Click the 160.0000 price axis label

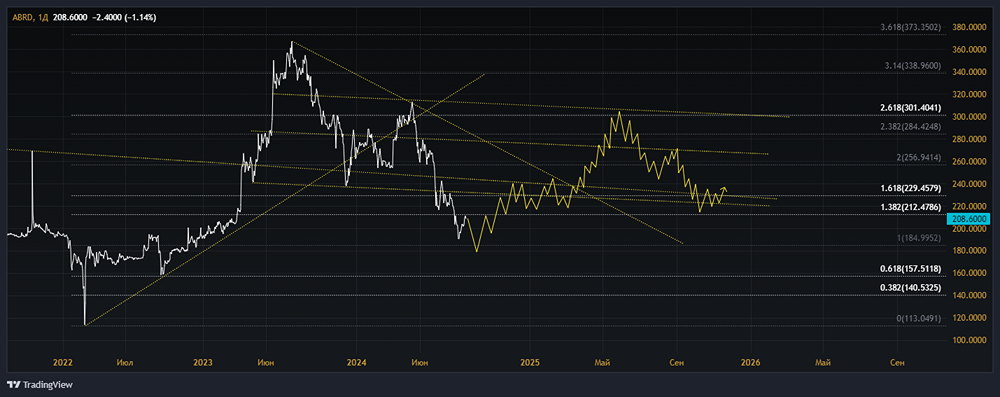pyautogui.click(x=968, y=273)
